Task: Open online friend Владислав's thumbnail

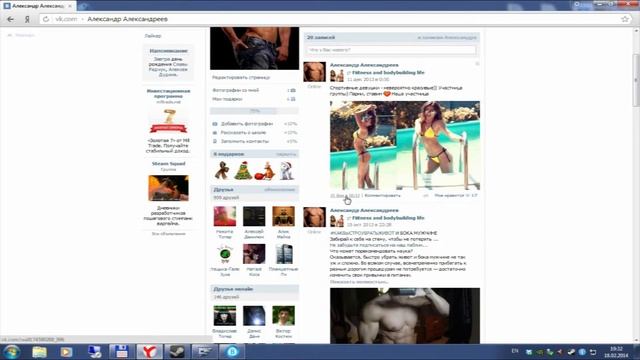Action: click(x=224, y=316)
